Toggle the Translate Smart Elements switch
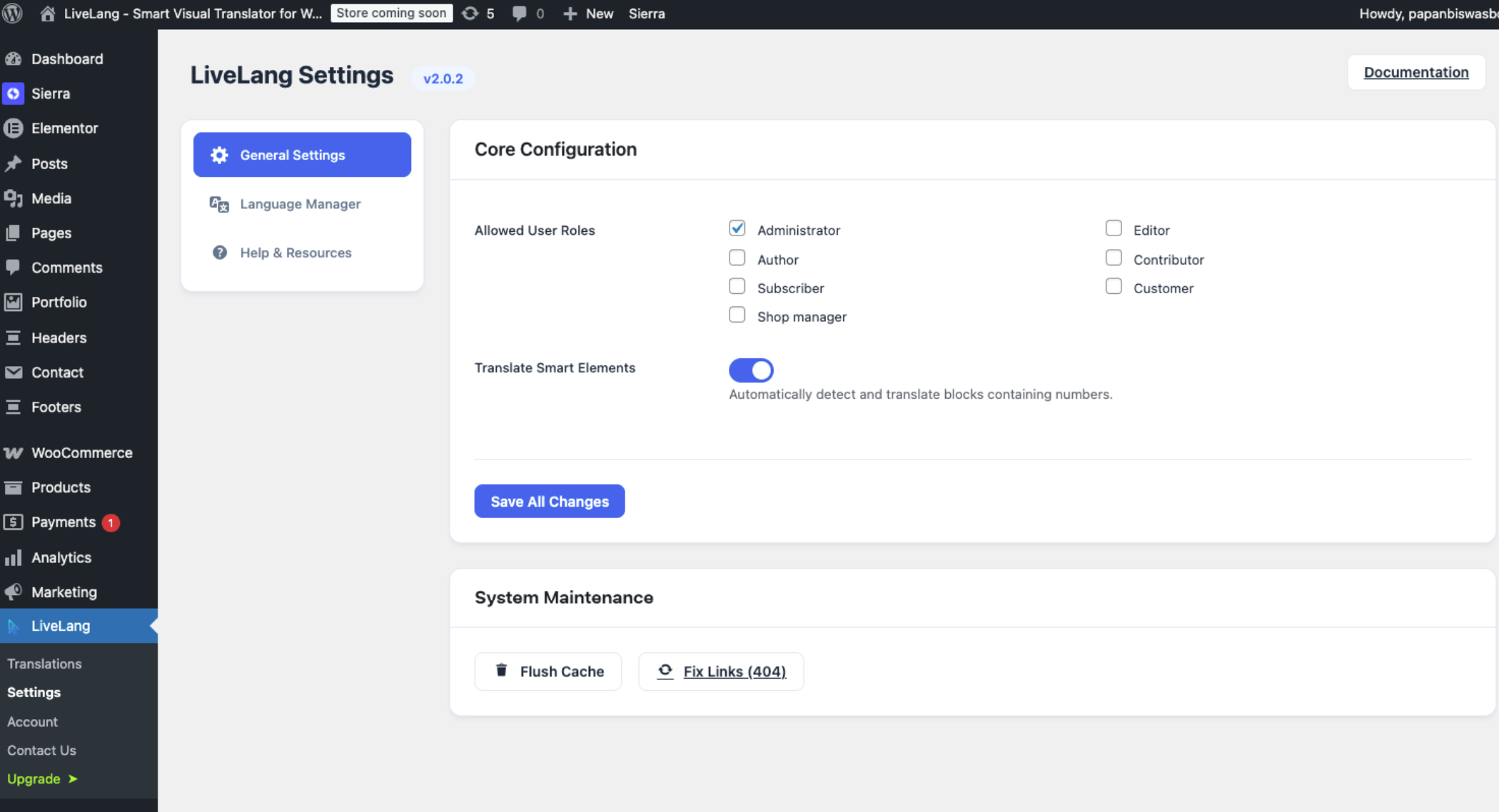 751,370
